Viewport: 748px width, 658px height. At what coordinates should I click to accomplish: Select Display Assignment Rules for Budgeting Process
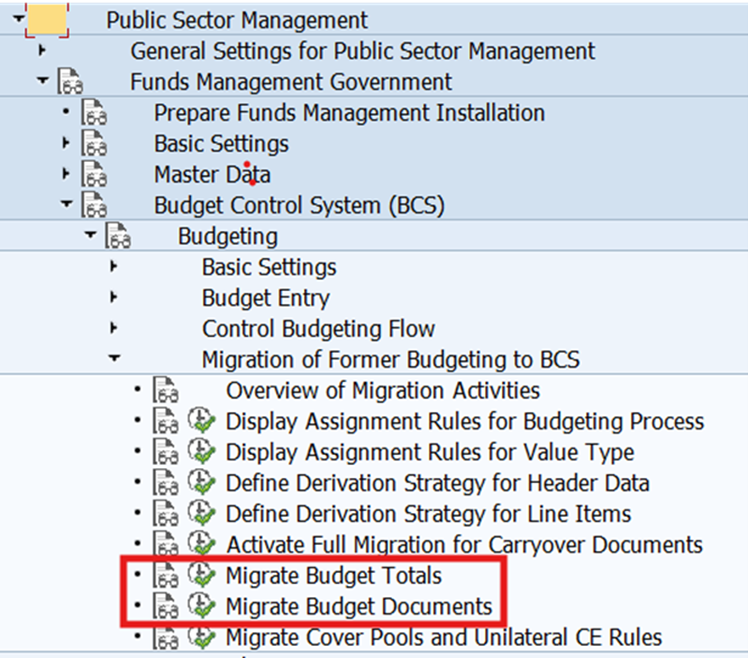465,422
